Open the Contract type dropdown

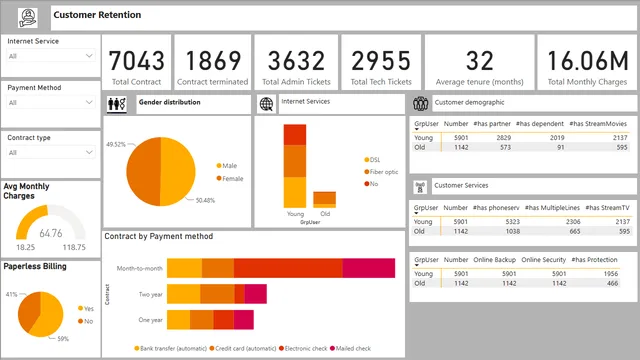point(51,153)
